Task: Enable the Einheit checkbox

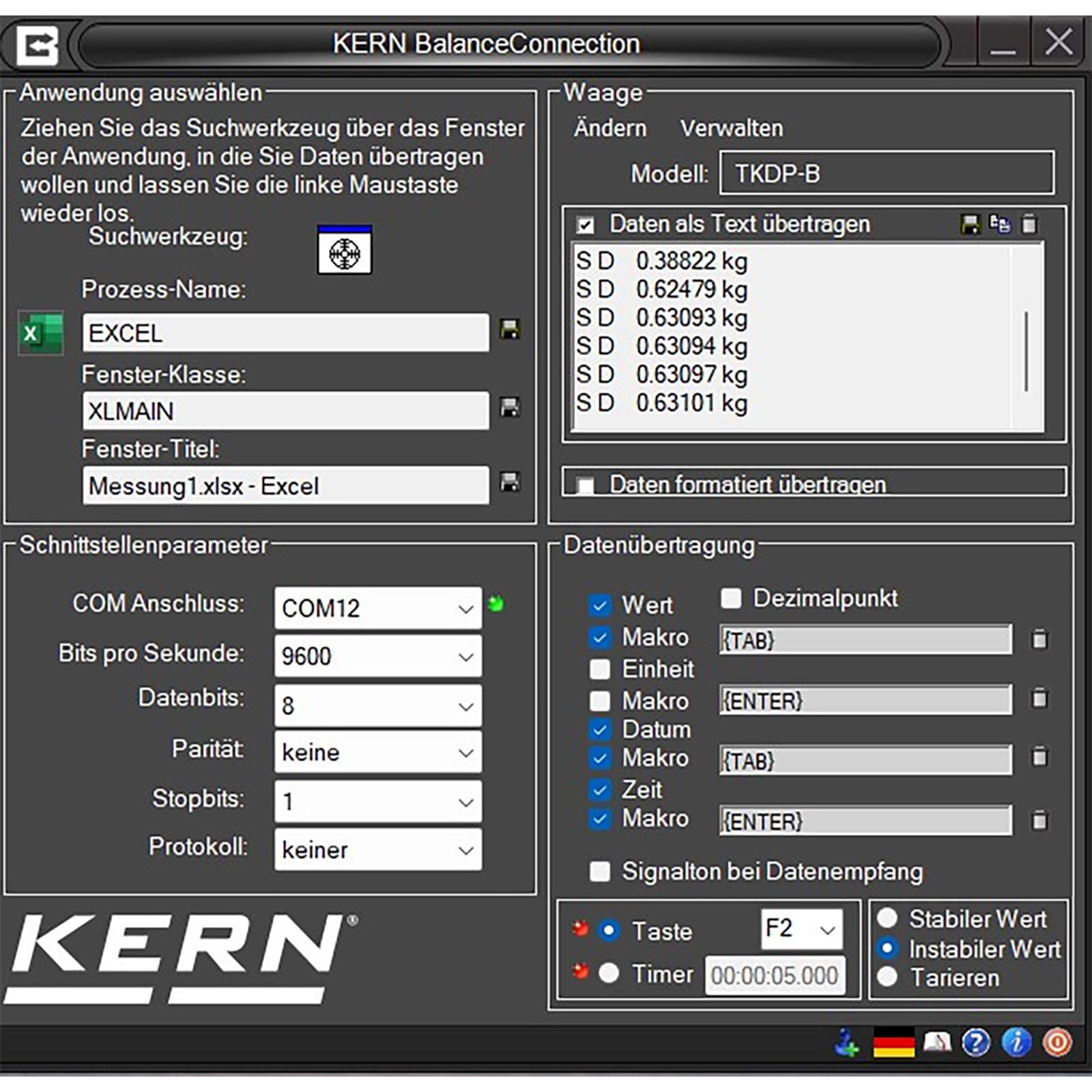Action: pos(599,669)
